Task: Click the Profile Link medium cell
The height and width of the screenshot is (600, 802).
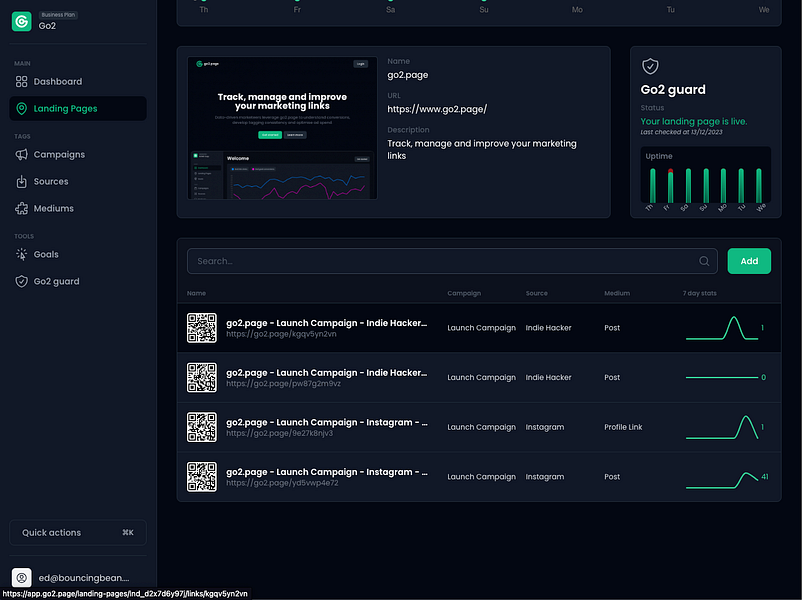Action: 623,427
